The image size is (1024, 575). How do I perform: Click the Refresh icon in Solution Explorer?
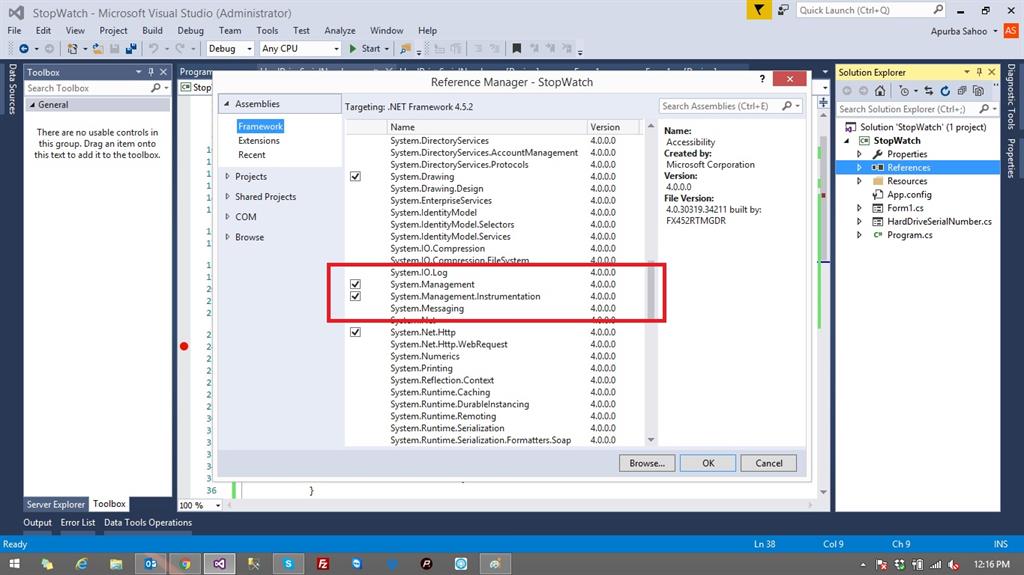coord(945,91)
